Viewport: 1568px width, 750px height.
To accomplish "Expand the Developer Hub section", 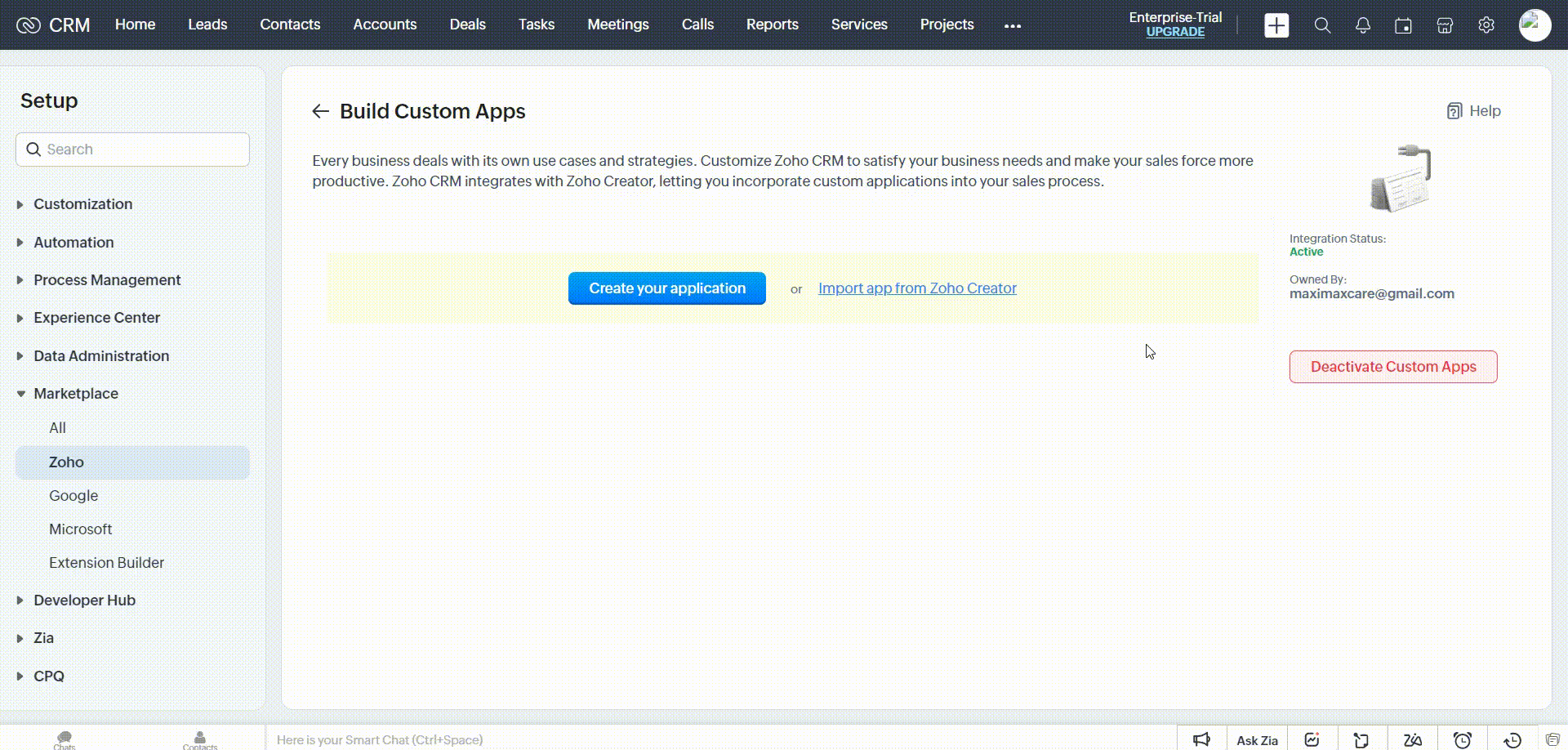I will point(84,600).
